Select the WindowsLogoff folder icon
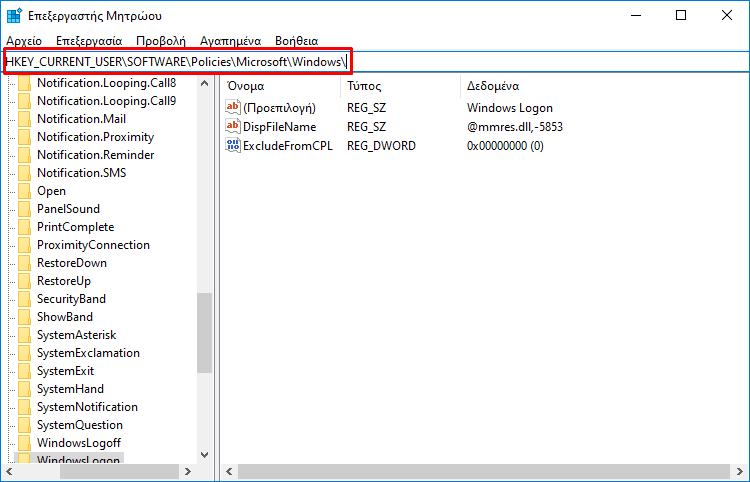 (x=24, y=443)
